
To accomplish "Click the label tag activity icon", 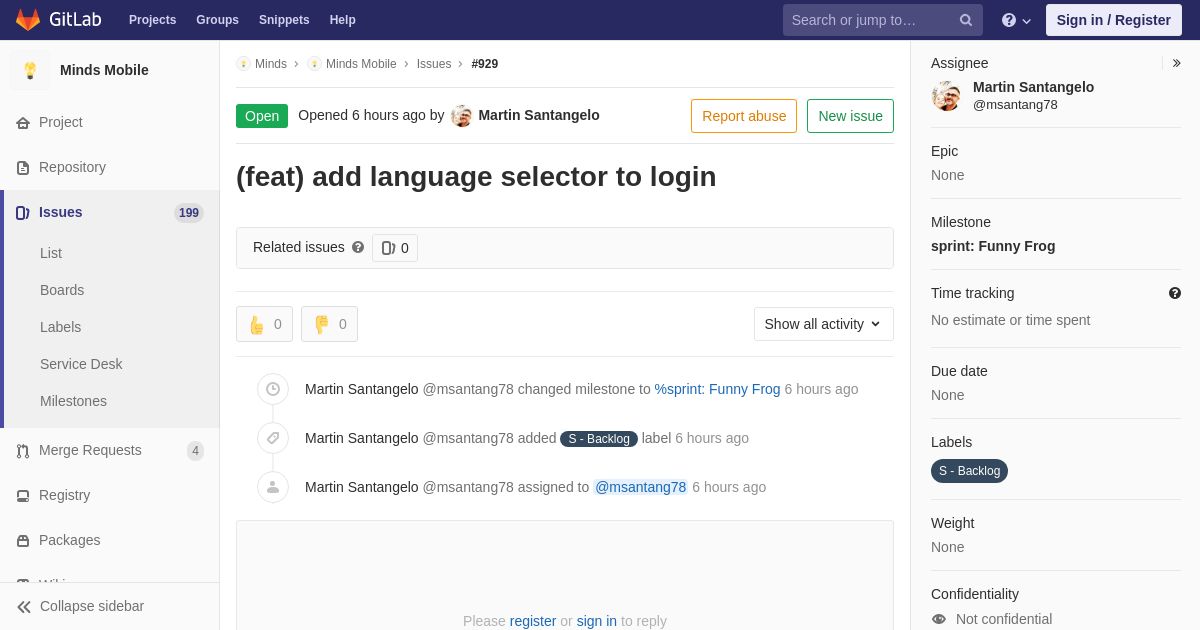I will pos(273,438).
